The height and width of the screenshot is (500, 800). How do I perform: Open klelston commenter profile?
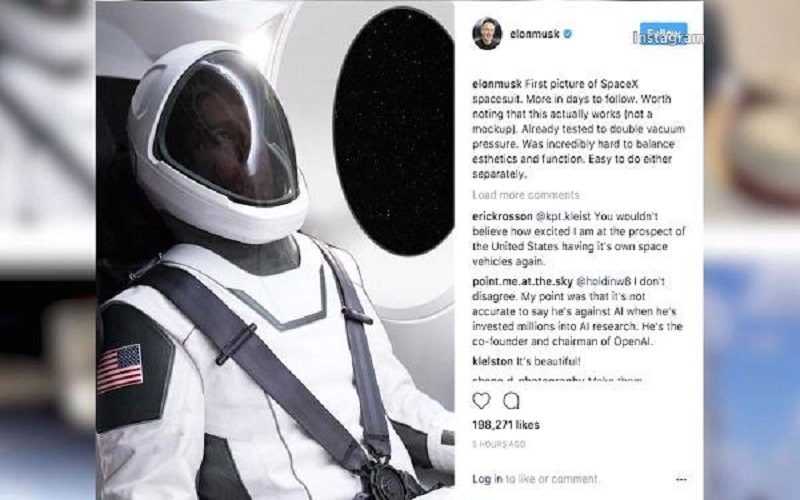(492, 361)
